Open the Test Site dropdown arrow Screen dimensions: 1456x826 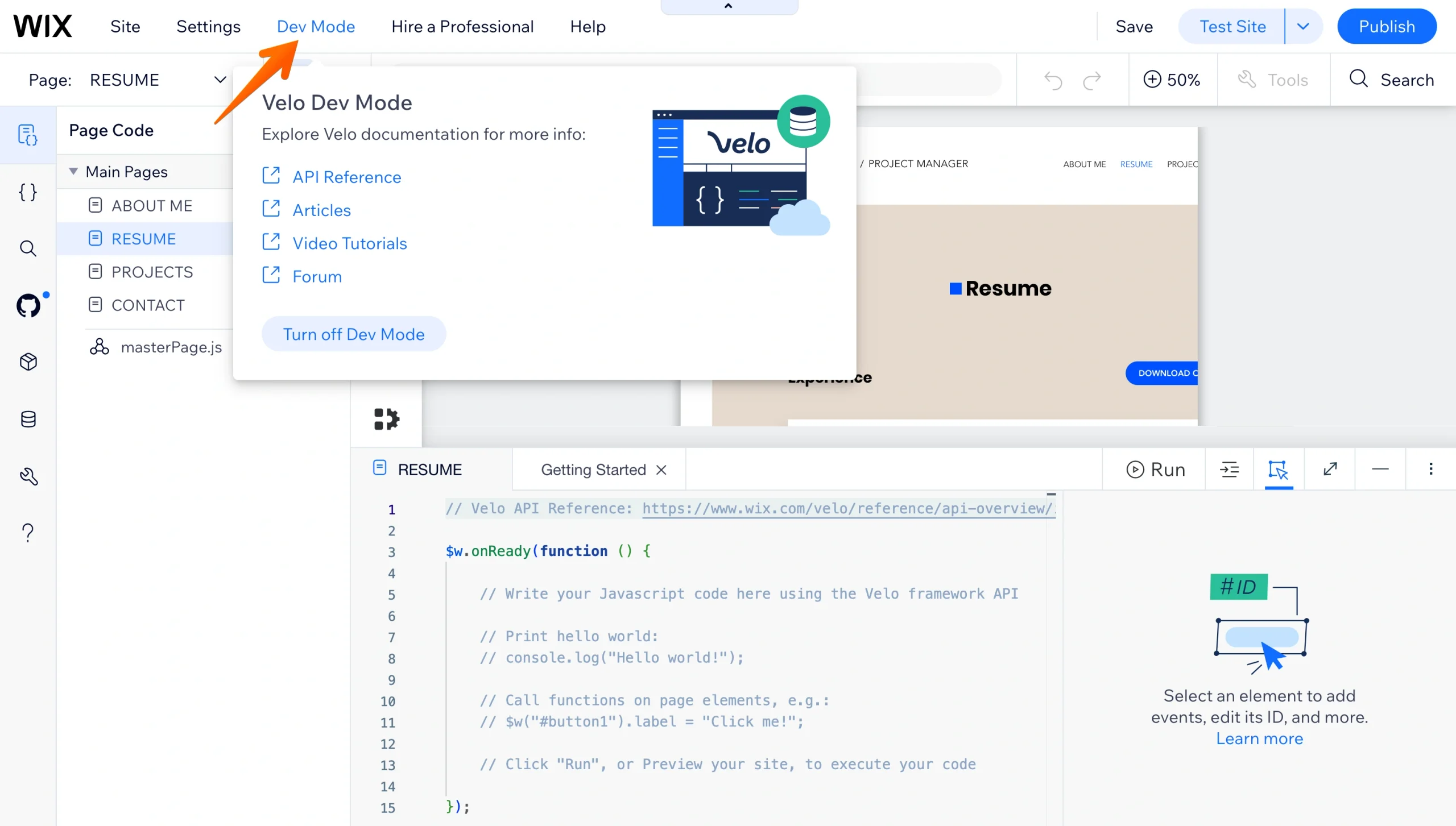[1303, 26]
